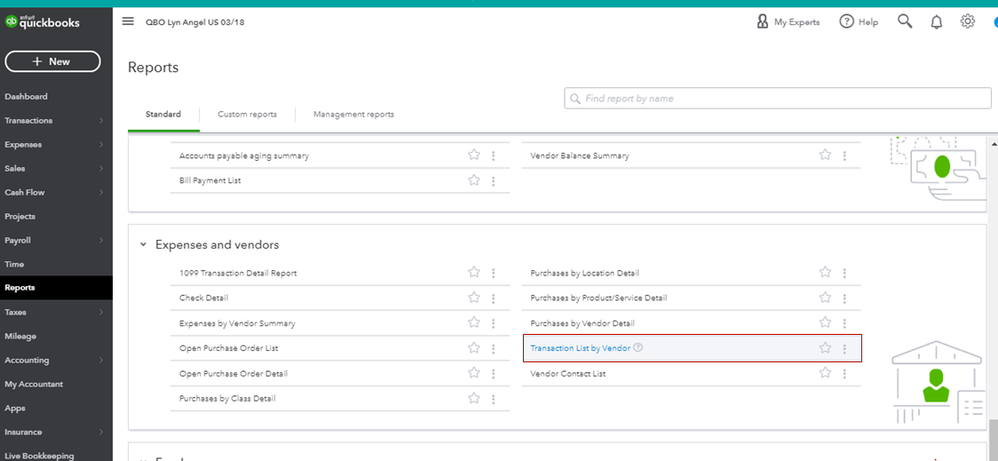The image size is (998, 461).
Task: Expand the Sales submenu in sidebar
Action: pos(100,169)
